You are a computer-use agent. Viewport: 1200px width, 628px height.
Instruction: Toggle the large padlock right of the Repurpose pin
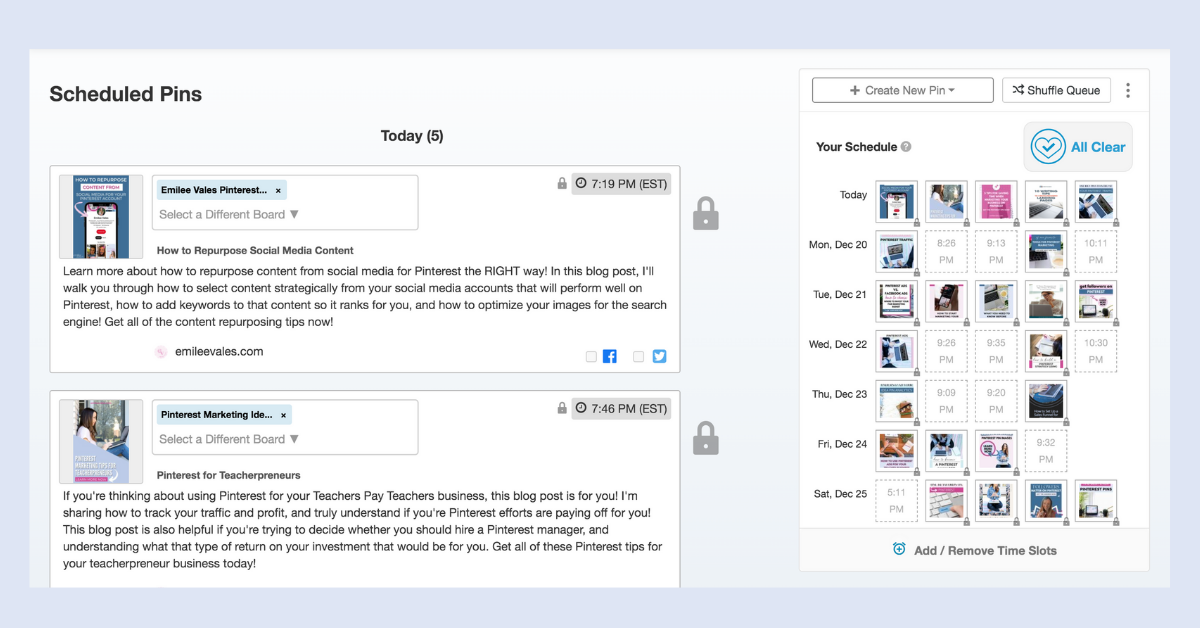click(706, 213)
